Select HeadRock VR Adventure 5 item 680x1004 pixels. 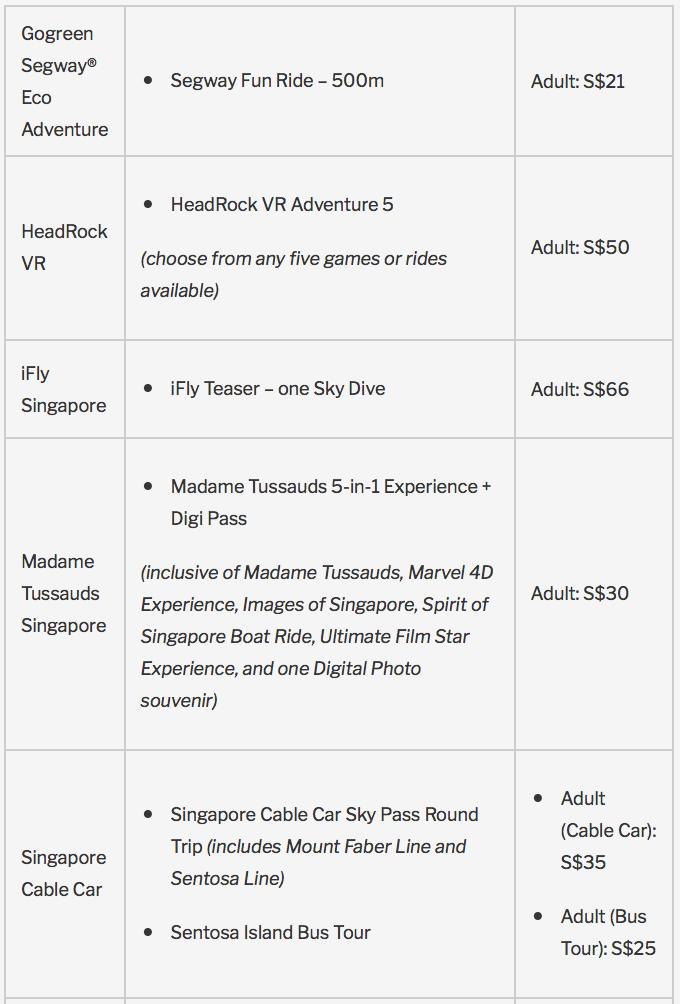pyautogui.click(x=282, y=204)
